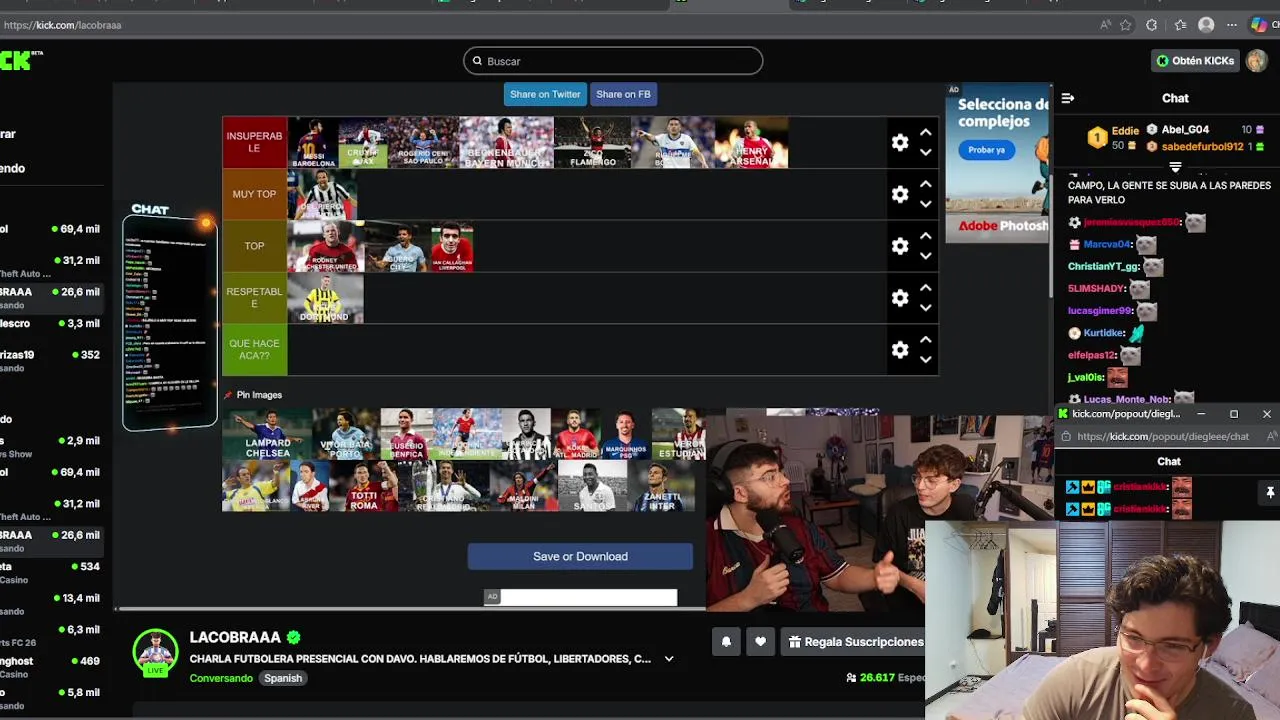The height and width of the screenshot is (720, 1280).
Task: Click MUY TOP tier label
Action: click(x=254, y=194)
